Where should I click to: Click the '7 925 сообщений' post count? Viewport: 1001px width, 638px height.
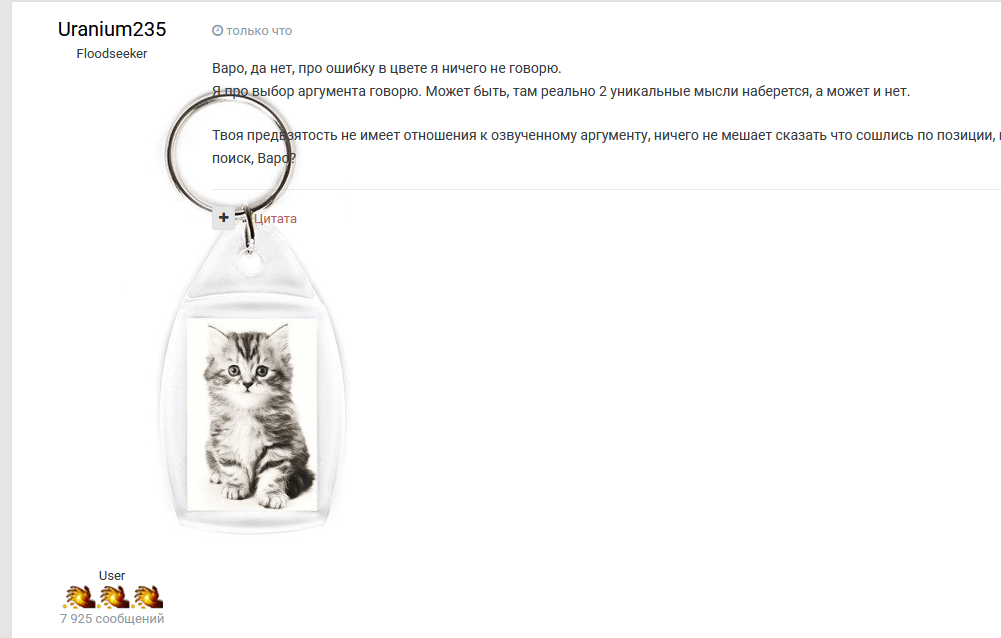click(x=112, y=619)
